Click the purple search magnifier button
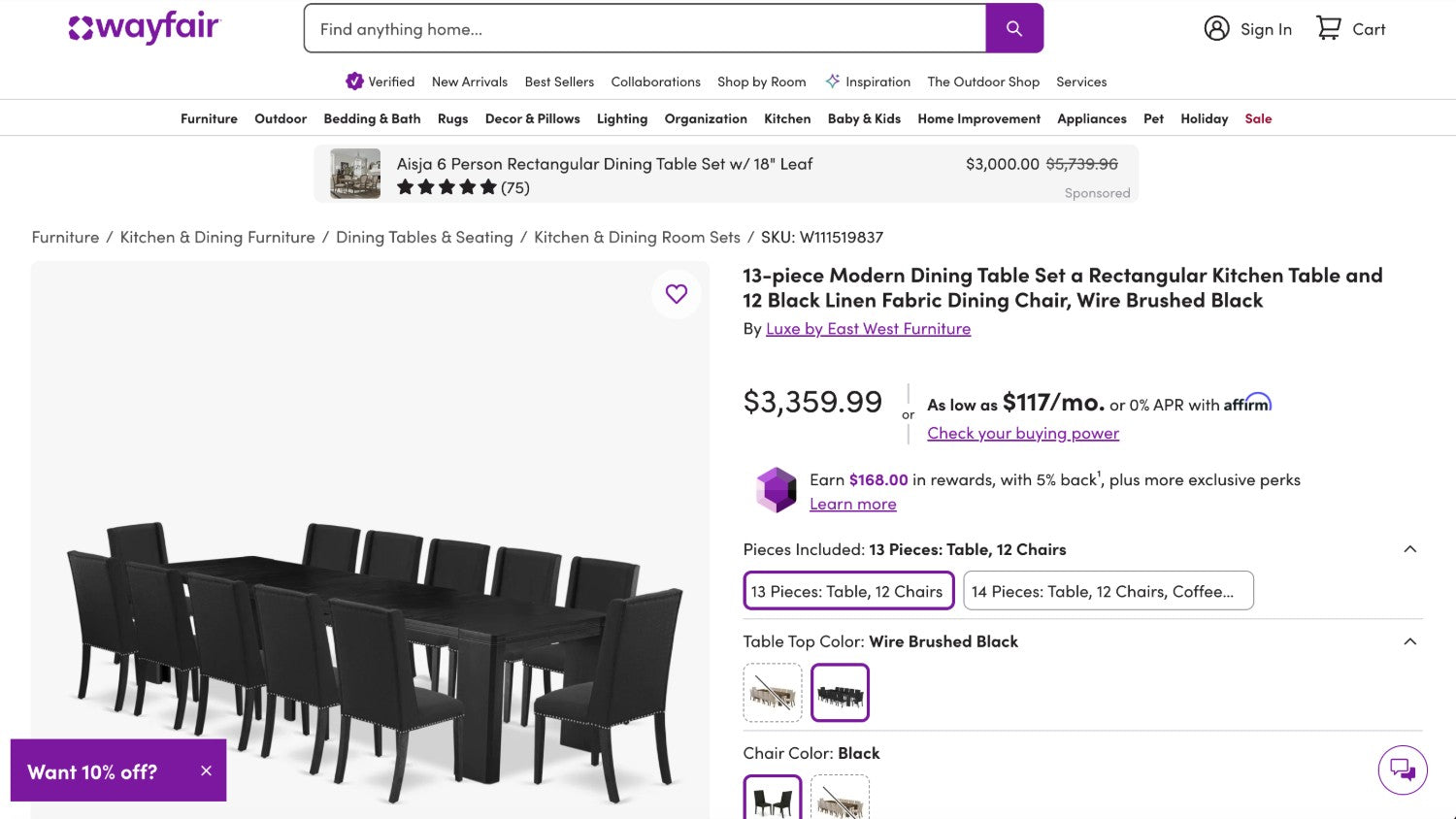The image size is (1456, 819). pyautogui.click(x=1014, y=29)
